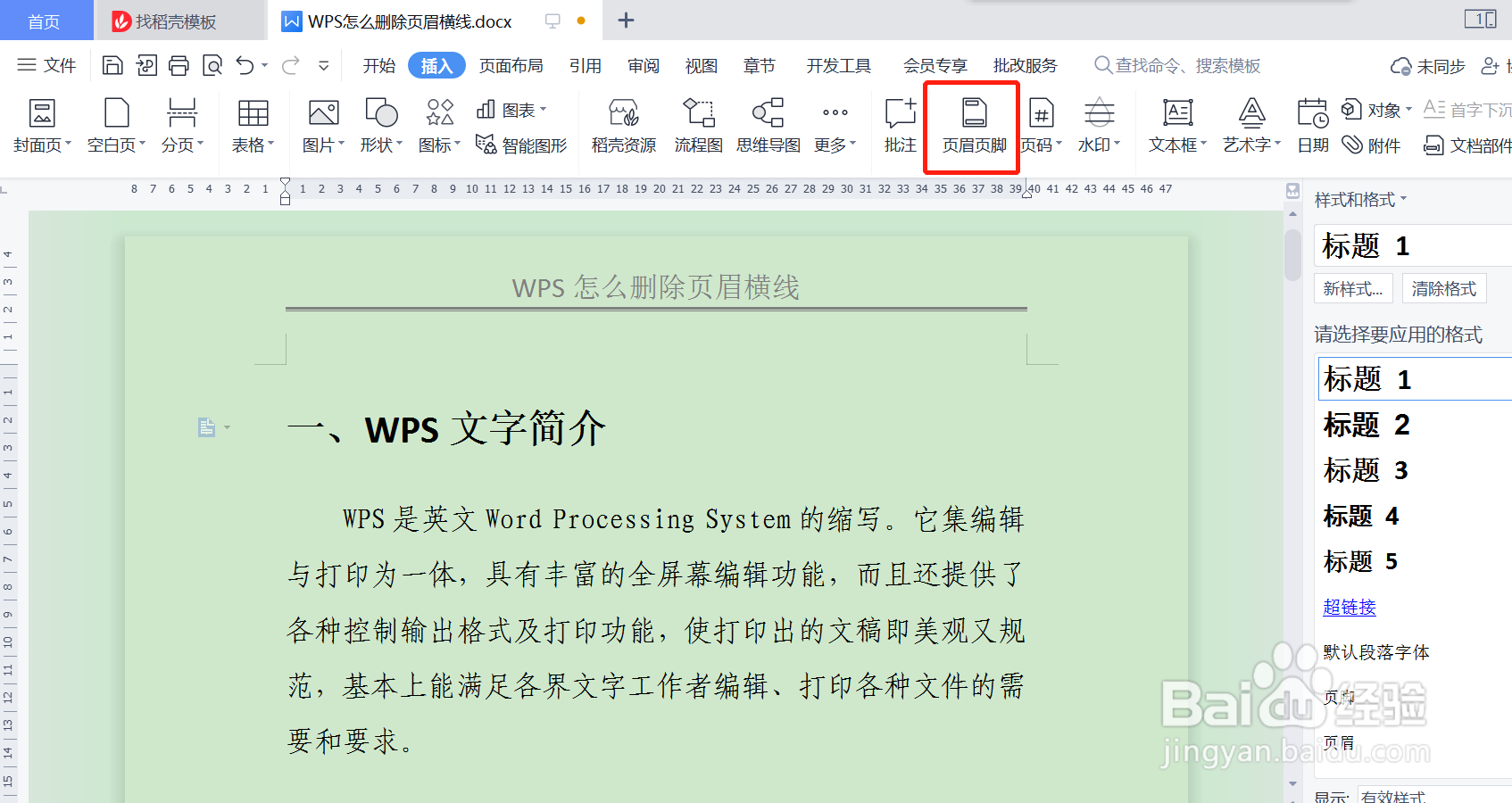Insert a text box (文本框)
1512x803 pixels.
coord(1177,126)
